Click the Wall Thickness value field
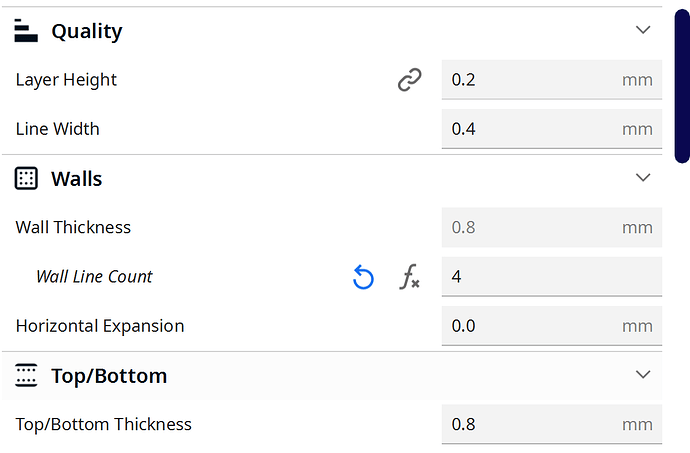This screenshot has height=453, width=690. (x=552, y=228)
